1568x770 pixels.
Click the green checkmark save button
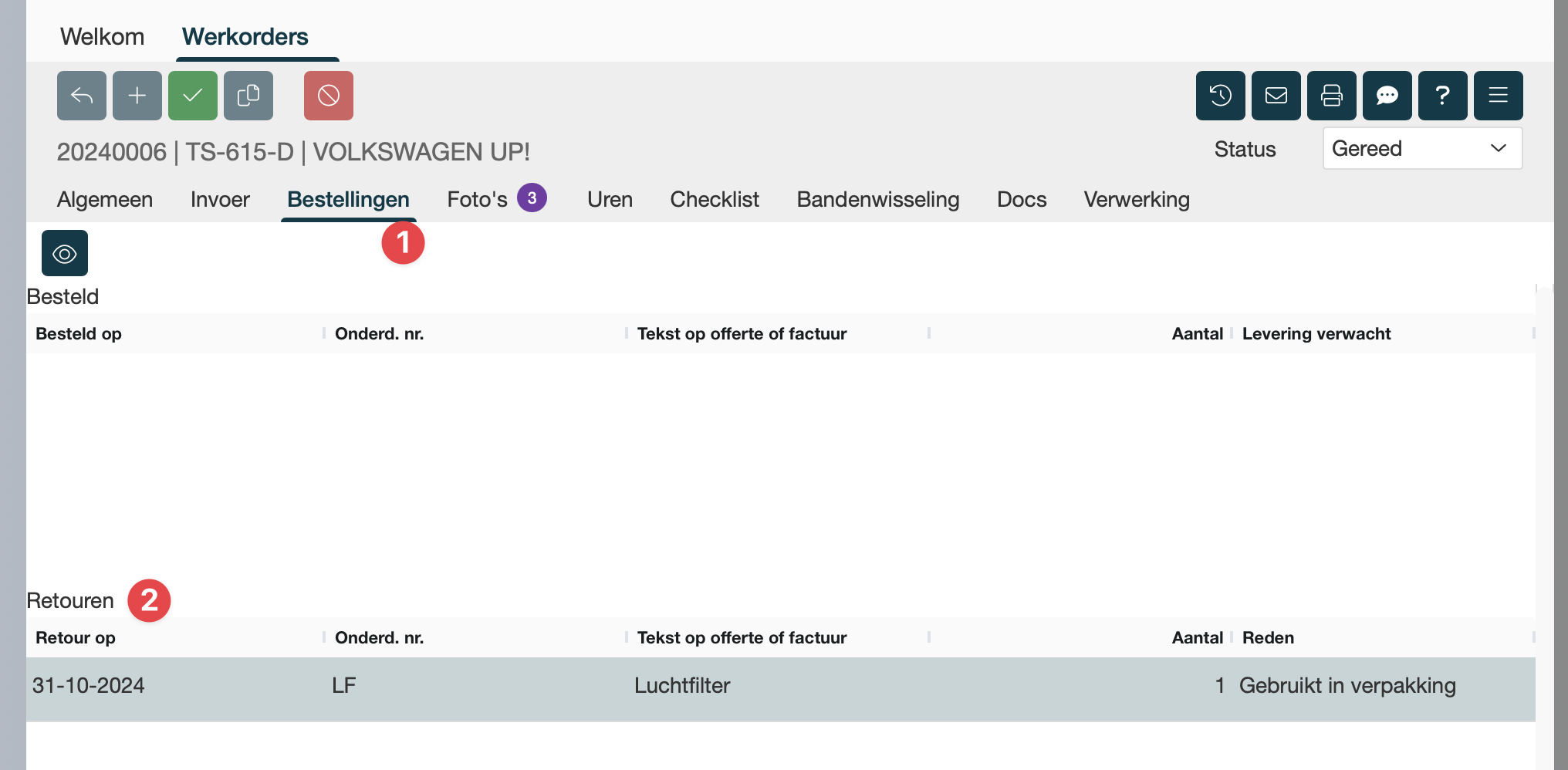[193, 96]
